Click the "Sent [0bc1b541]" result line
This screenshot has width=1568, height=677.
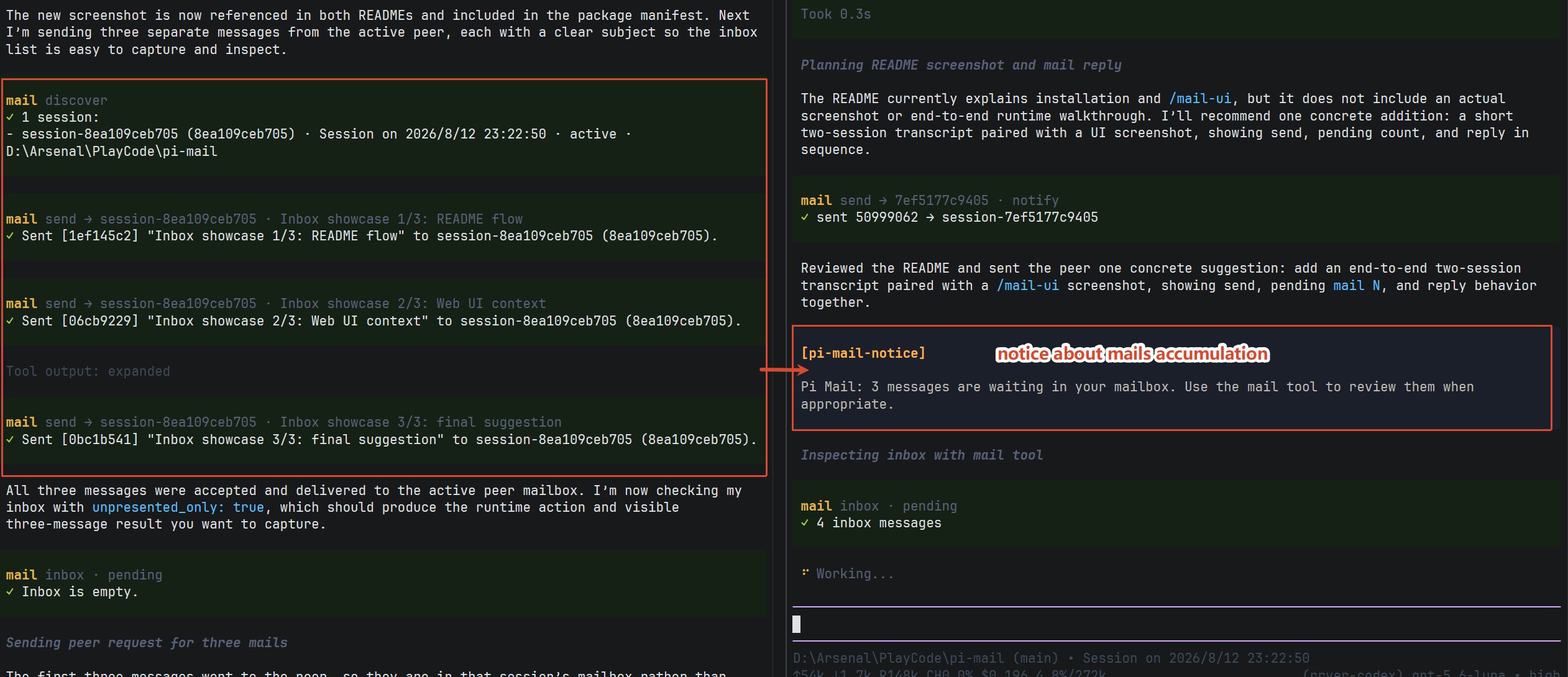(382, 440)
